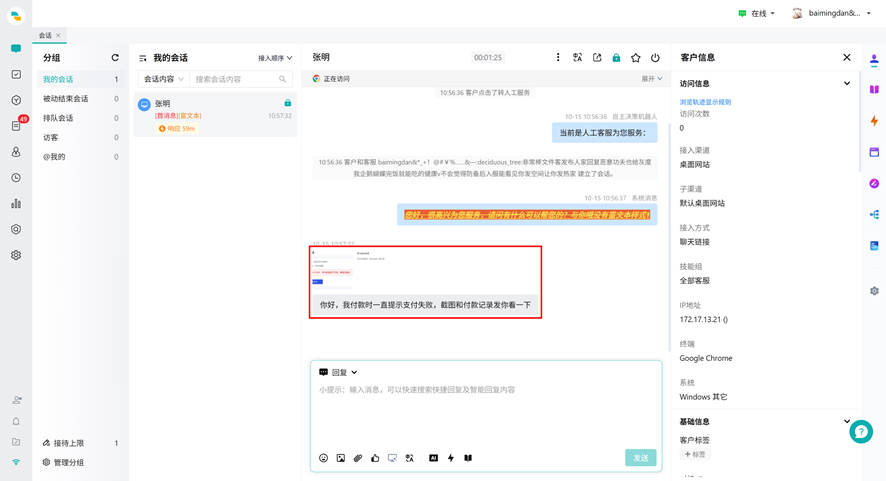The height and width of the screenshot is (481, 886).
Task: End conversation with the power icon
Action: [x=655, y=58]
